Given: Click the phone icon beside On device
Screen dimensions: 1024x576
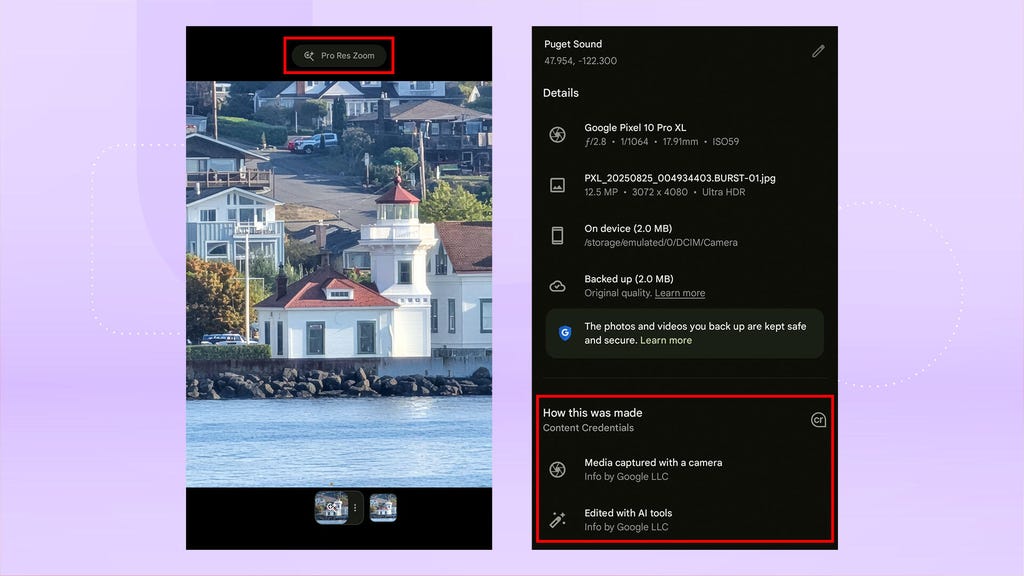Looking at the screenshot, I should click(558, 236).
